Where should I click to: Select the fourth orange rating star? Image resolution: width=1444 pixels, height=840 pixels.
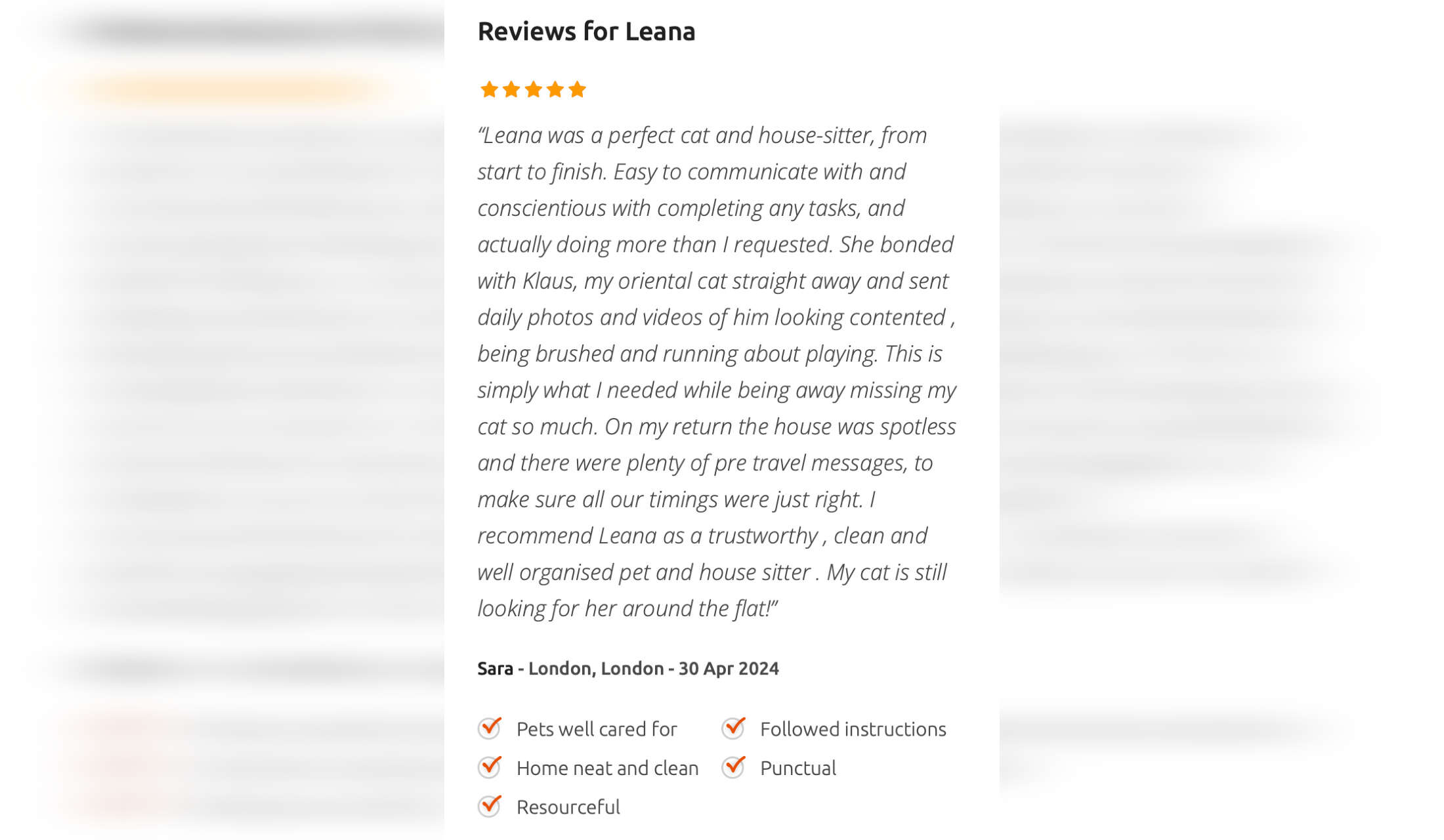coord(555,89)
